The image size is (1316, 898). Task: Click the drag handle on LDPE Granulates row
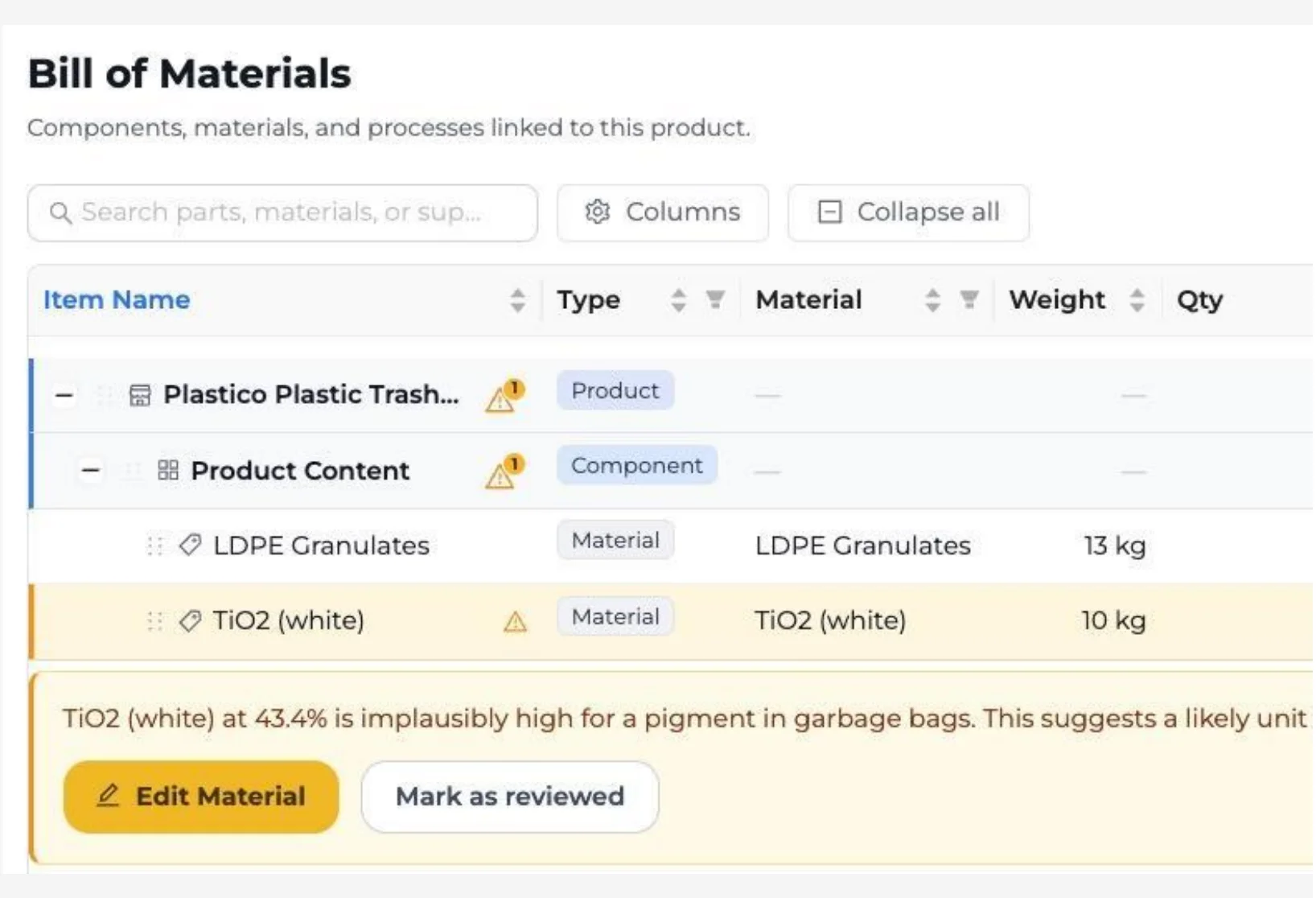point(155,546)
